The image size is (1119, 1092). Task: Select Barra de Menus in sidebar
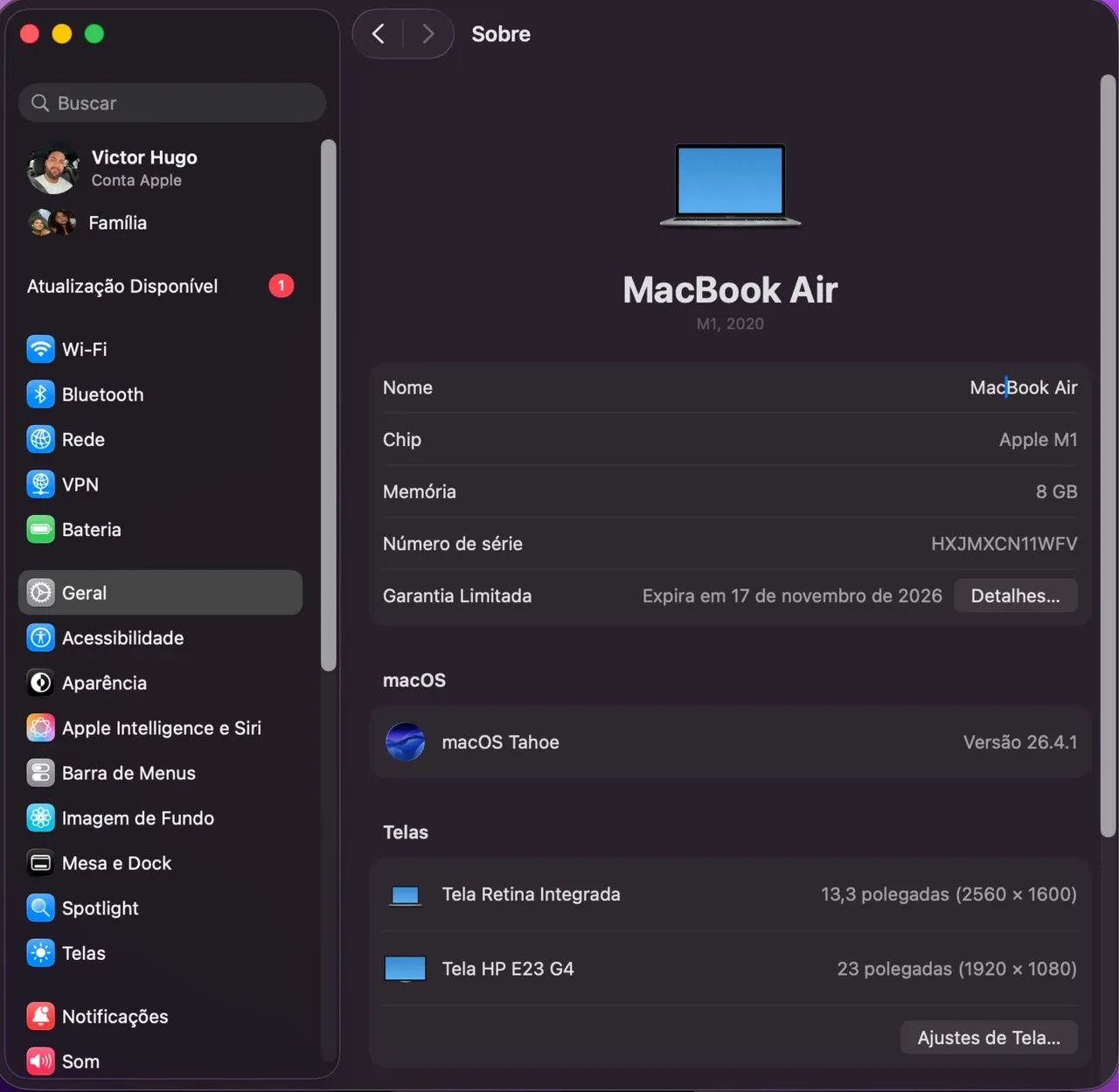[161, 773]
